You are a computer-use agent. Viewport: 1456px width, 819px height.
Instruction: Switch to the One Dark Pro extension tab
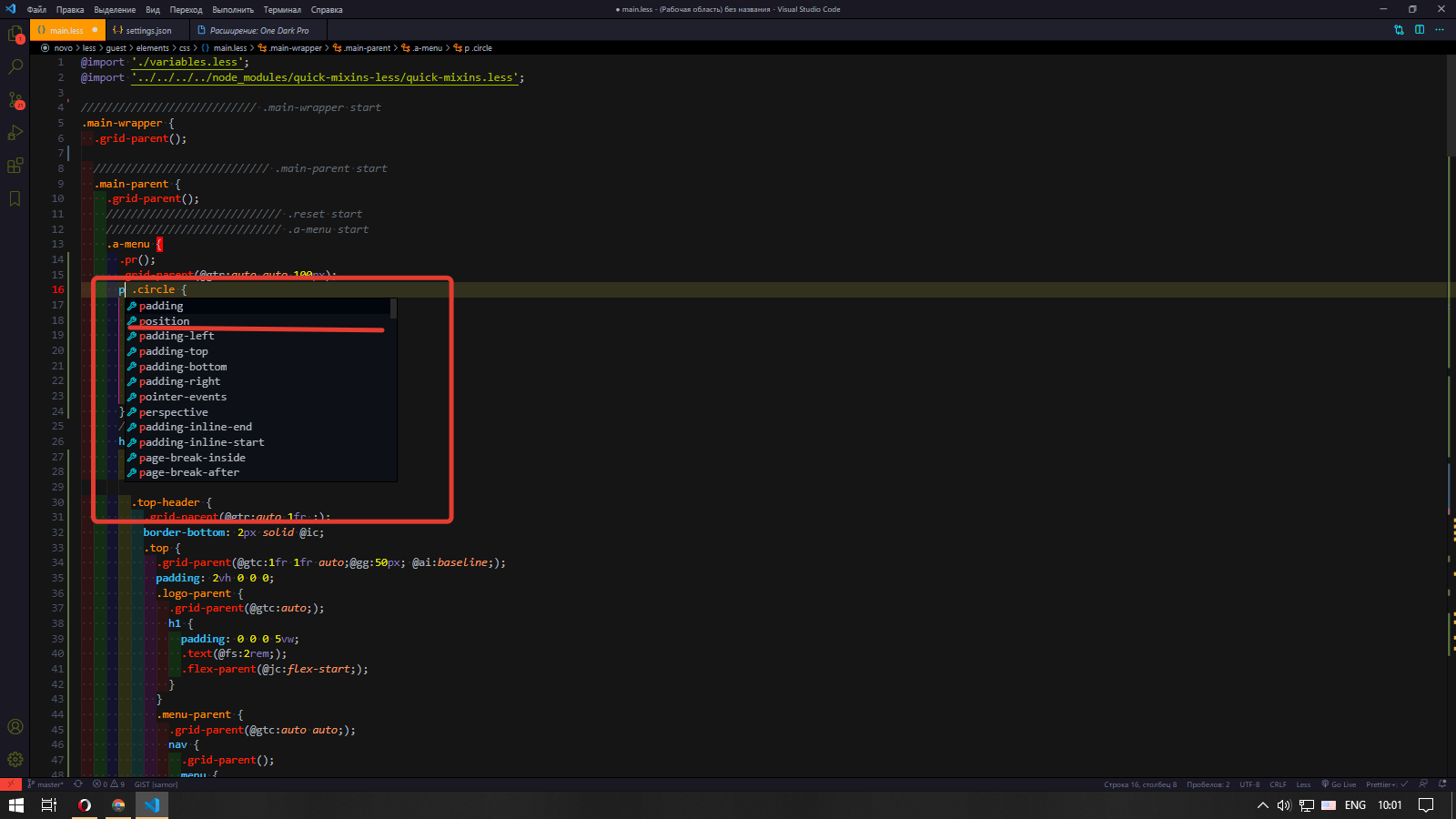click(x=258, y=30)
